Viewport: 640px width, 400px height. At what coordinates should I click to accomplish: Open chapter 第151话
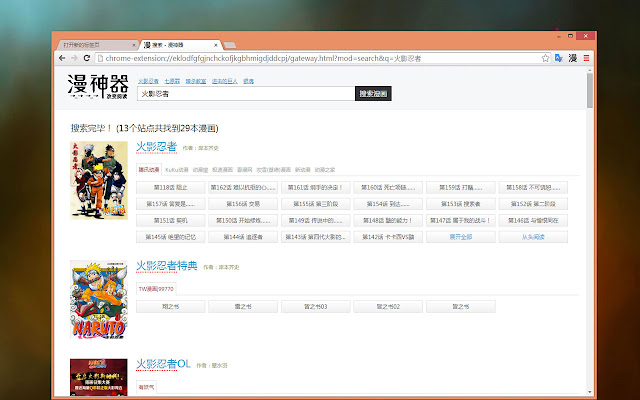pos(171,220)
